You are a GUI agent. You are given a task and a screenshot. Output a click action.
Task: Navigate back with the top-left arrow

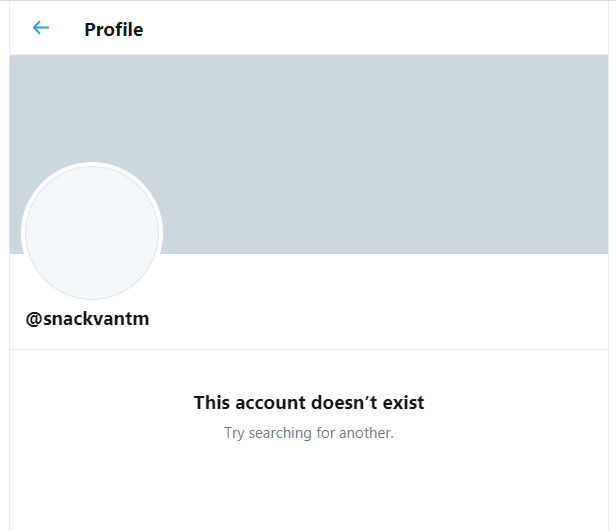40,28
